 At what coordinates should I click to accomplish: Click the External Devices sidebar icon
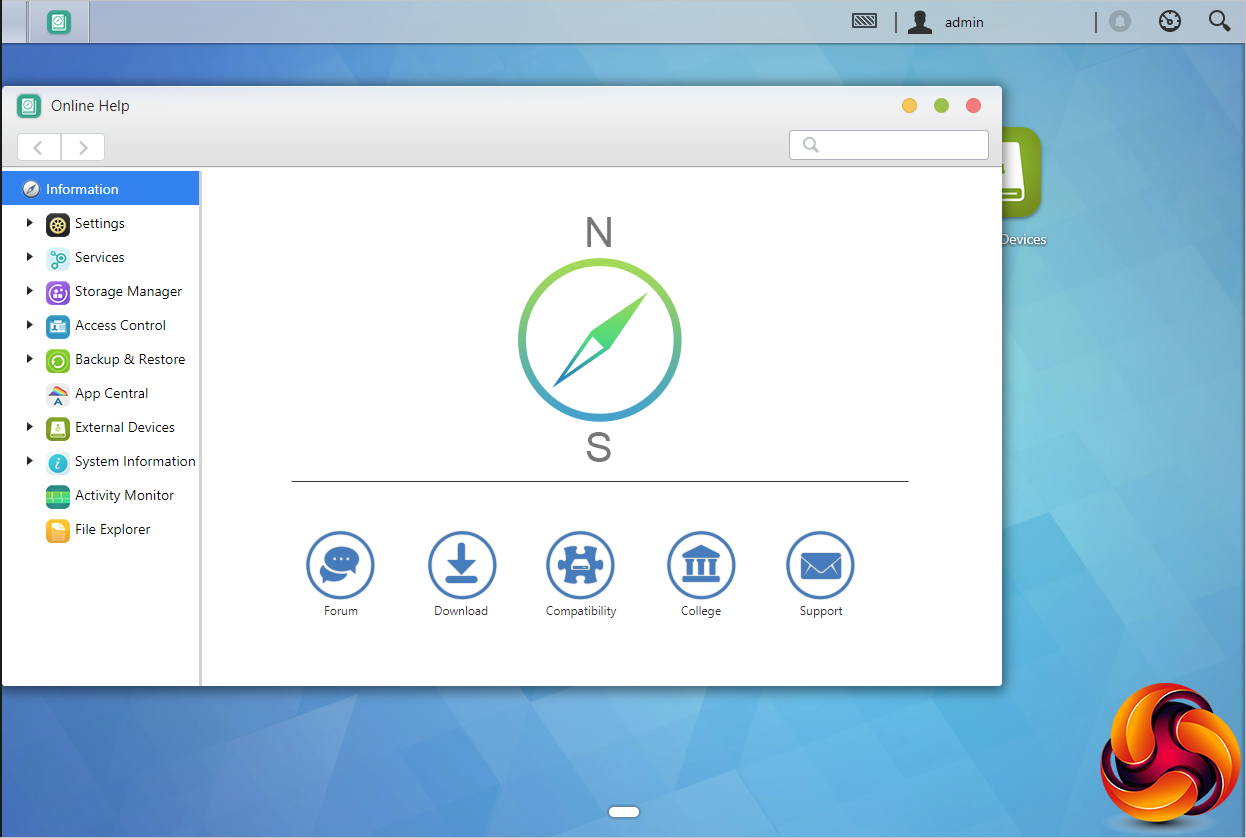(x=58, y=428)
